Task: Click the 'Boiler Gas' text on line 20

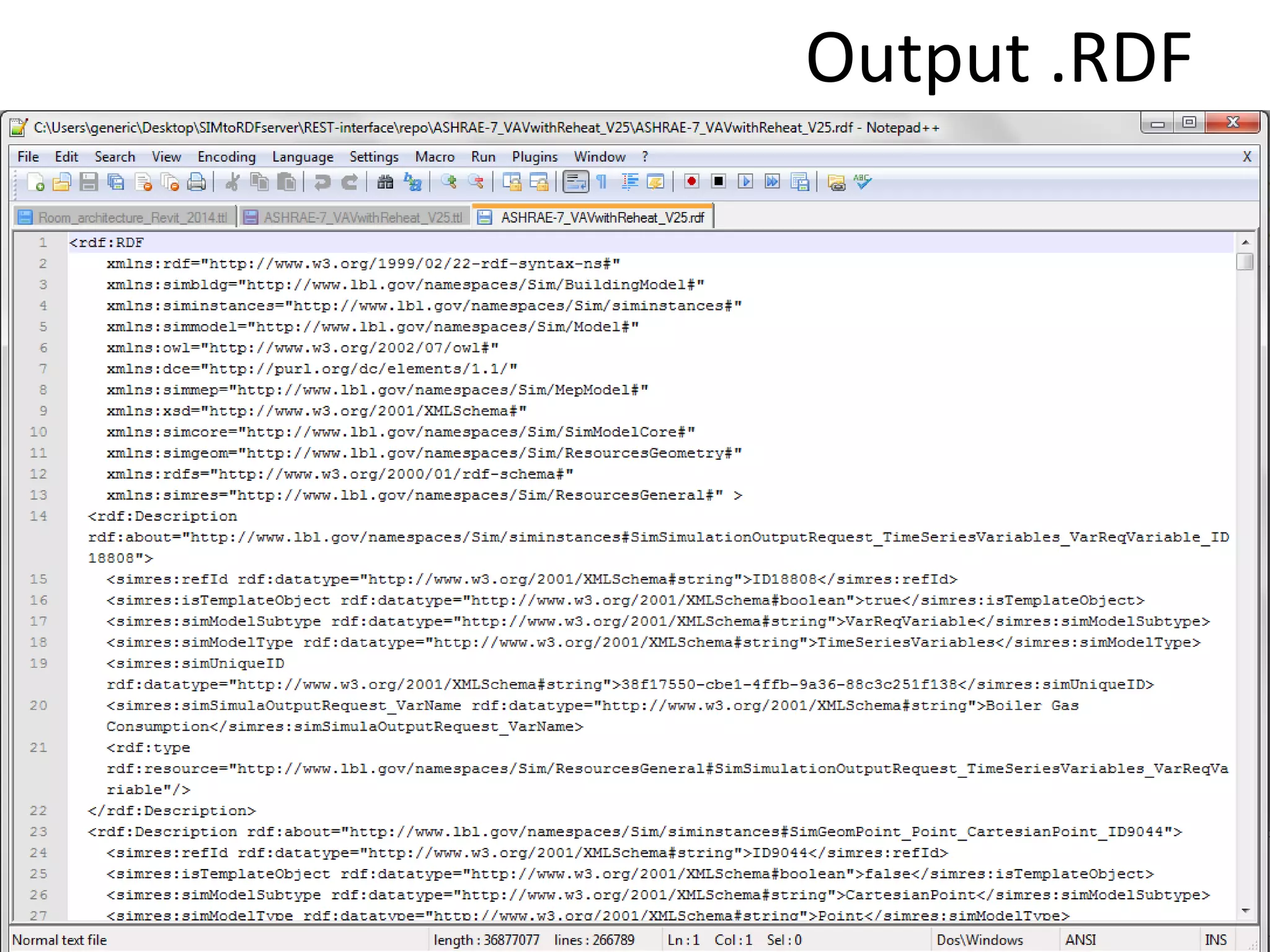Action: [x=1032, y=705]
